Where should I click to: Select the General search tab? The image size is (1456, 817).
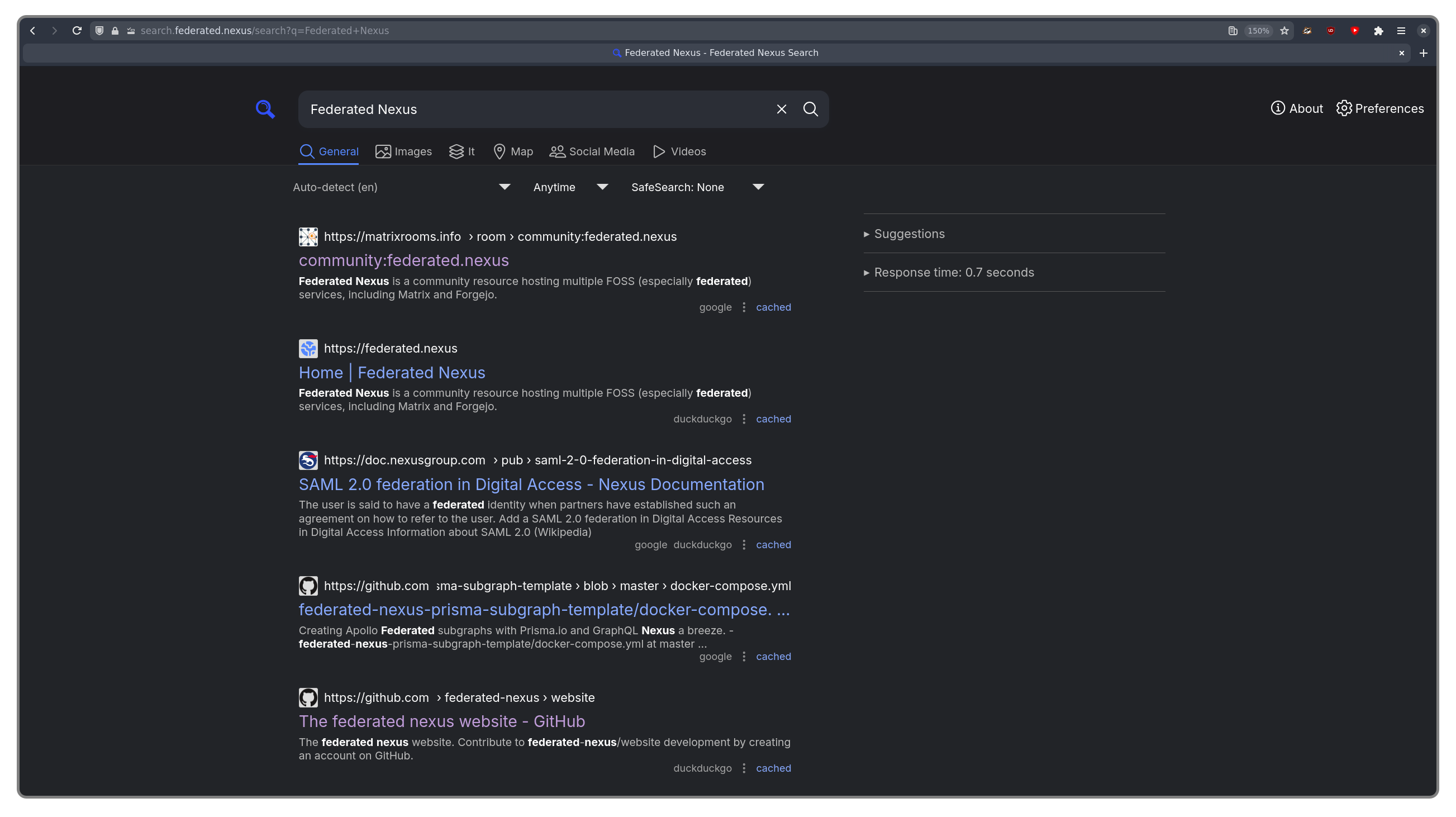tap(329, 151)
